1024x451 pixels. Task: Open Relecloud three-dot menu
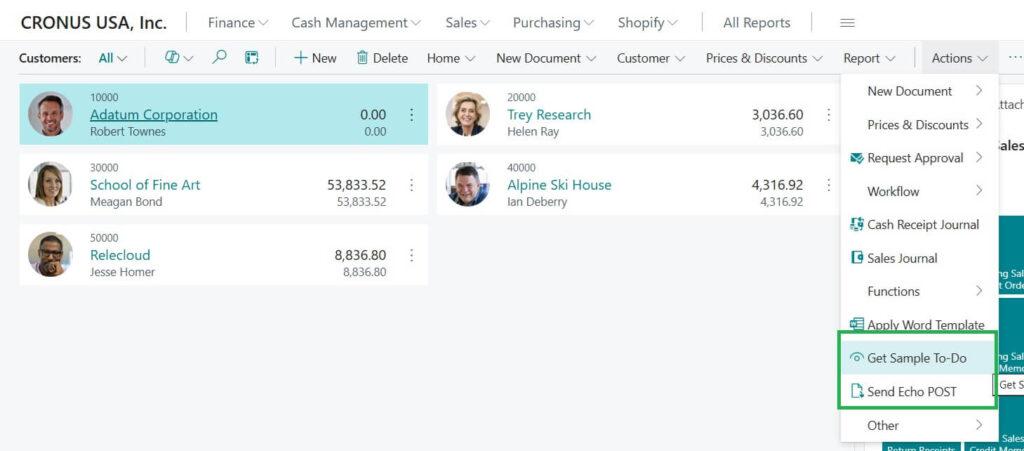click(411, 255)
